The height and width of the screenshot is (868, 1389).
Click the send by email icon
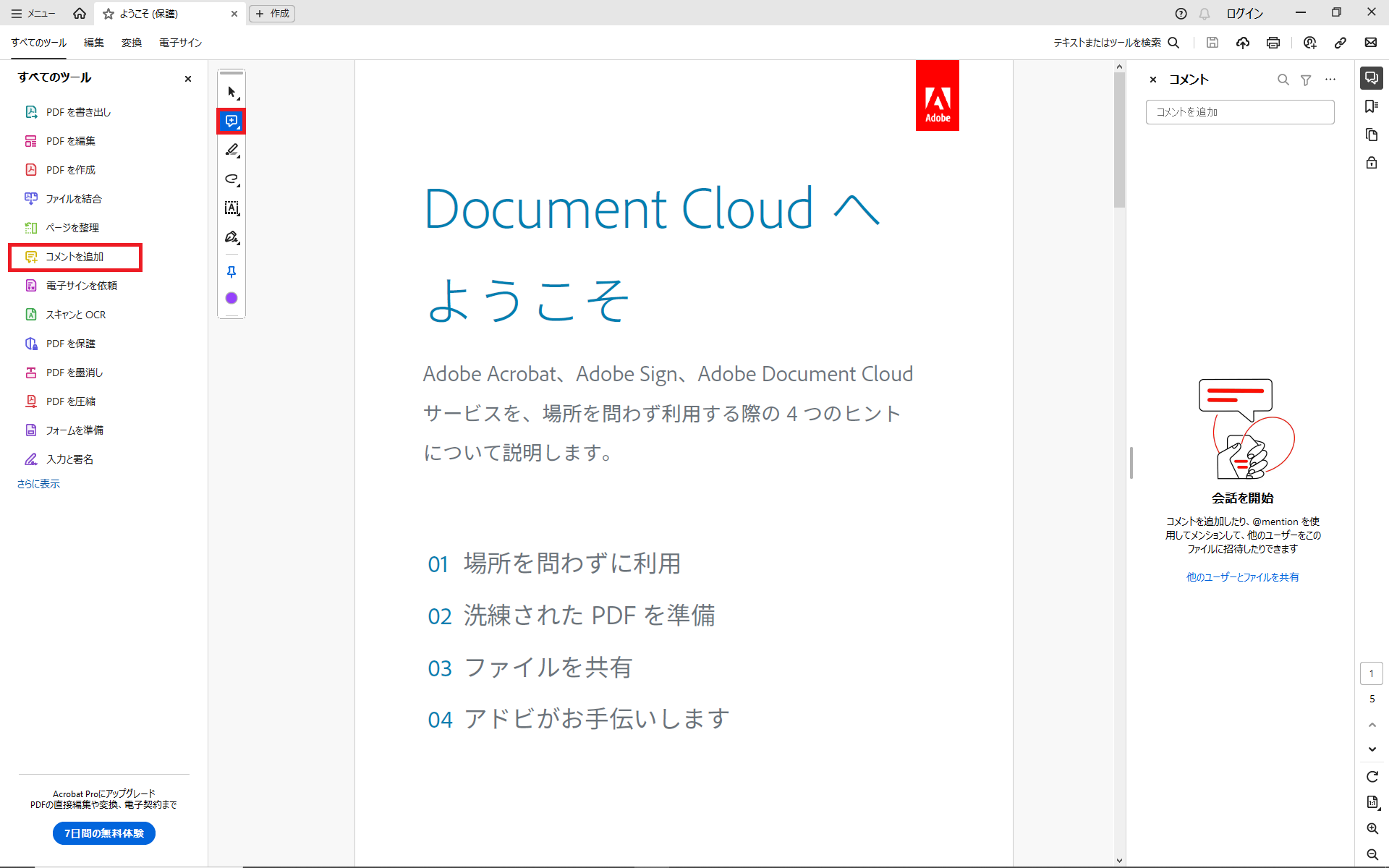(1371, 43)
